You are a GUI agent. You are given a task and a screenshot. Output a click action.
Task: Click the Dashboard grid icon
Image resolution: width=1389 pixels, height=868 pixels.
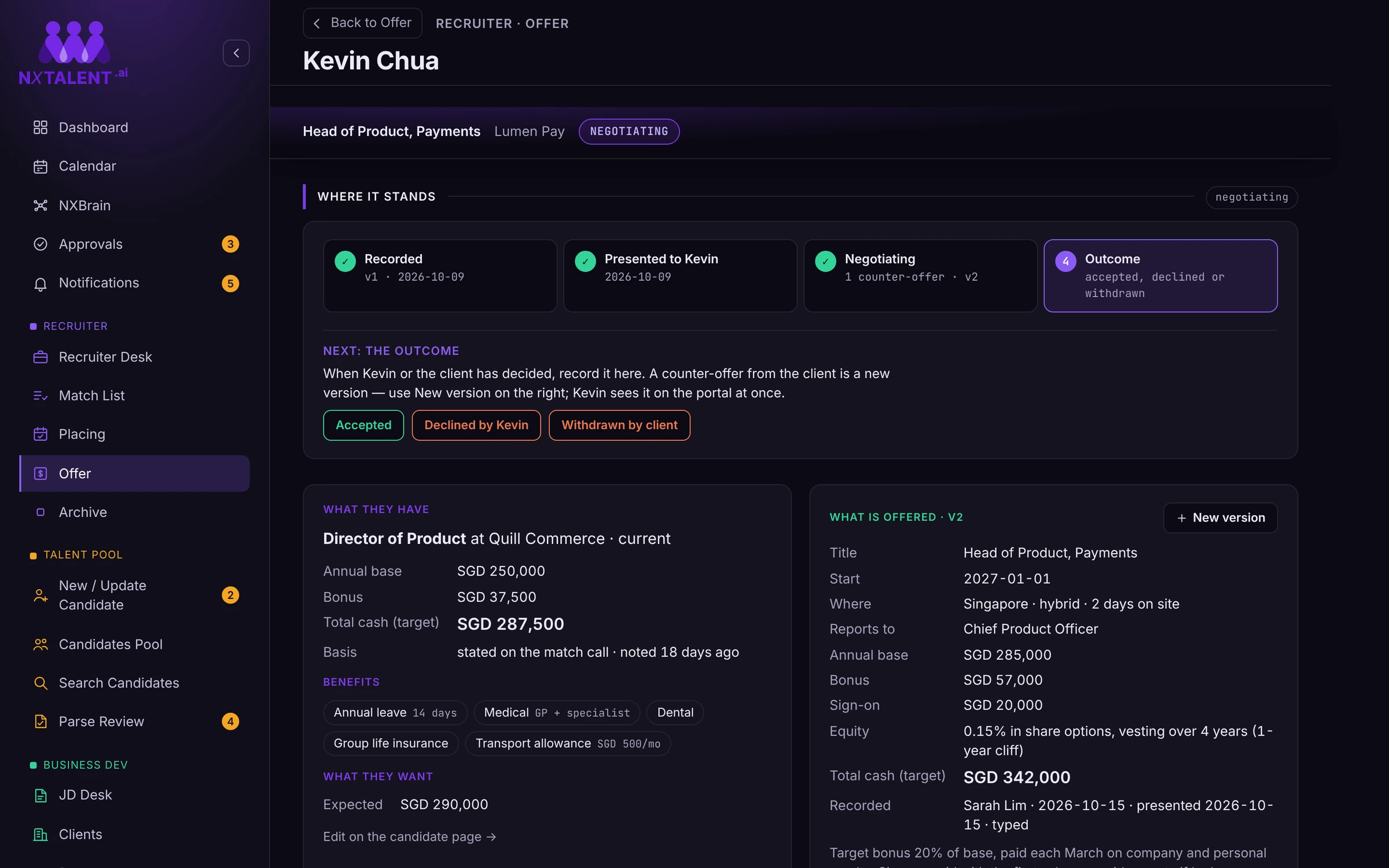(x=41, y=127)
